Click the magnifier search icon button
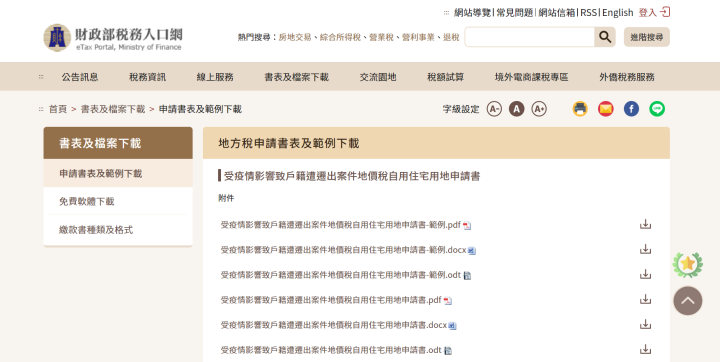 pos(605,37)
